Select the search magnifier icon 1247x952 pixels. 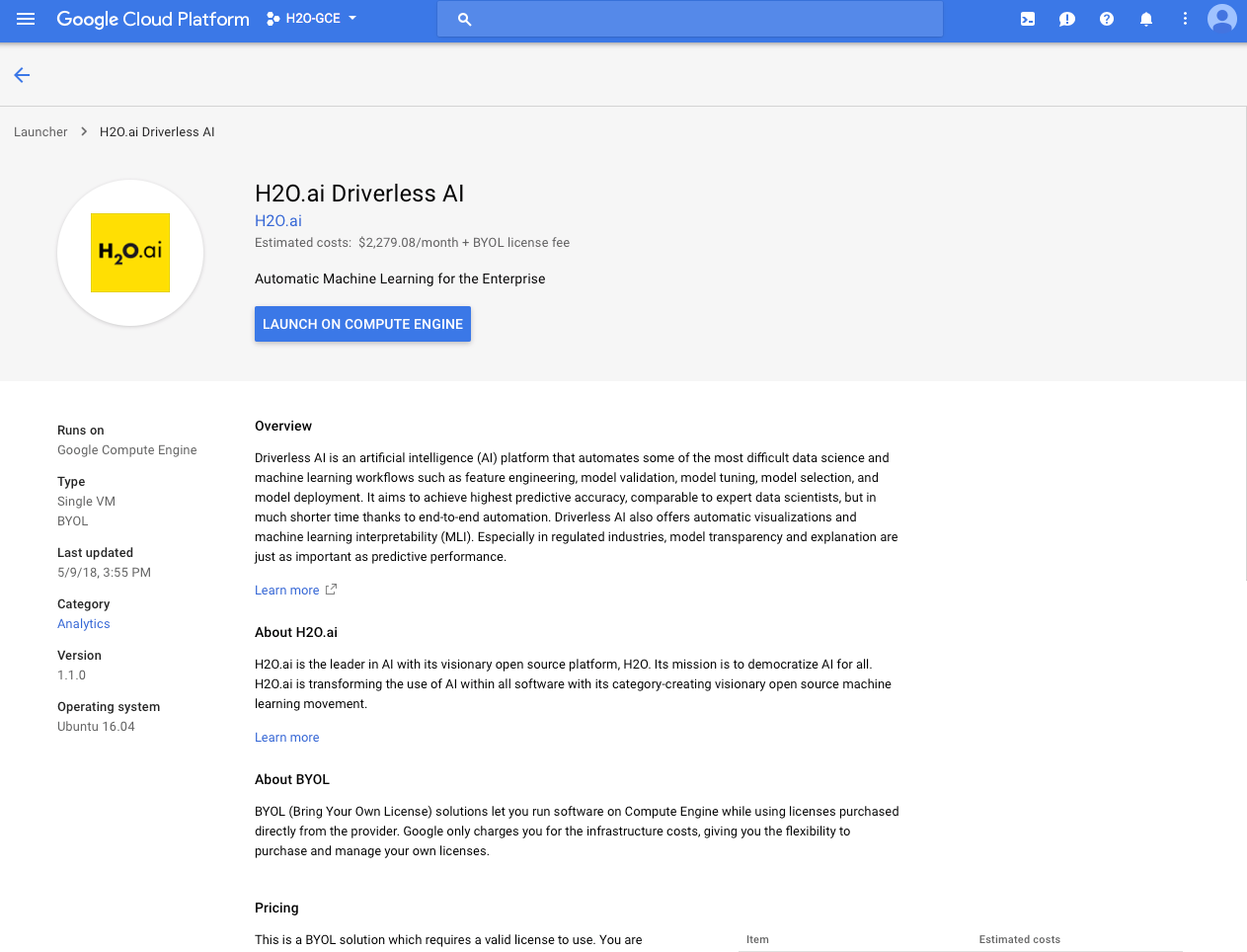coord(464,18)
